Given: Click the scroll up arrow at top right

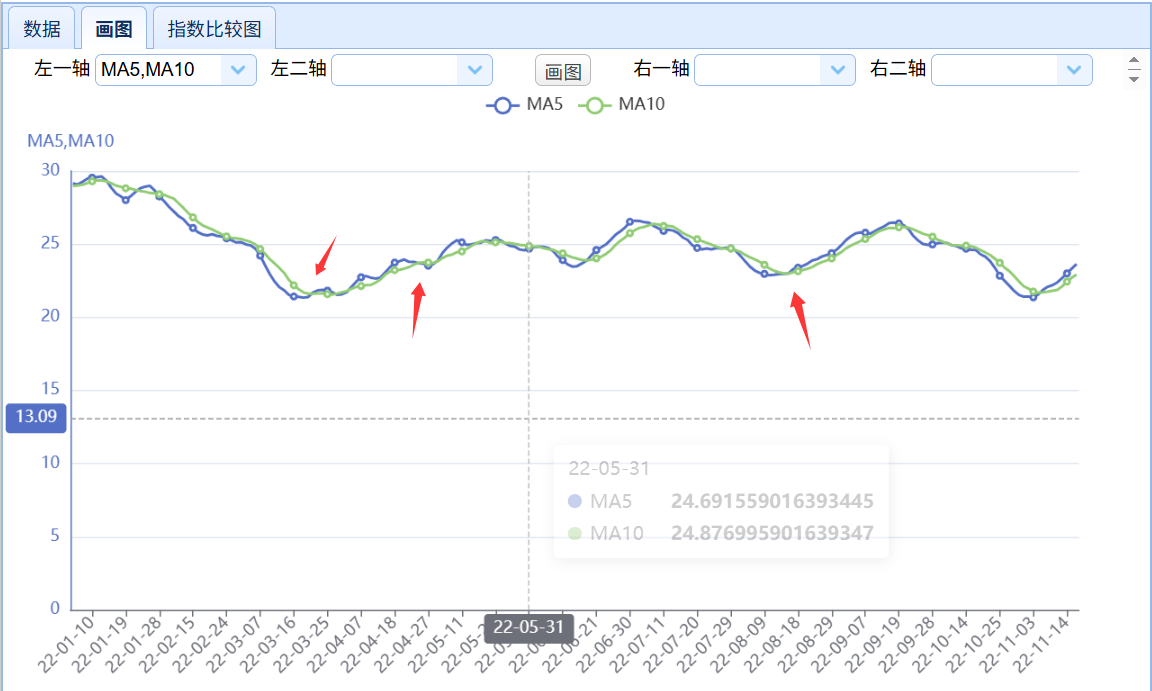Looking at the screenshot, I should pos(1134,61).
